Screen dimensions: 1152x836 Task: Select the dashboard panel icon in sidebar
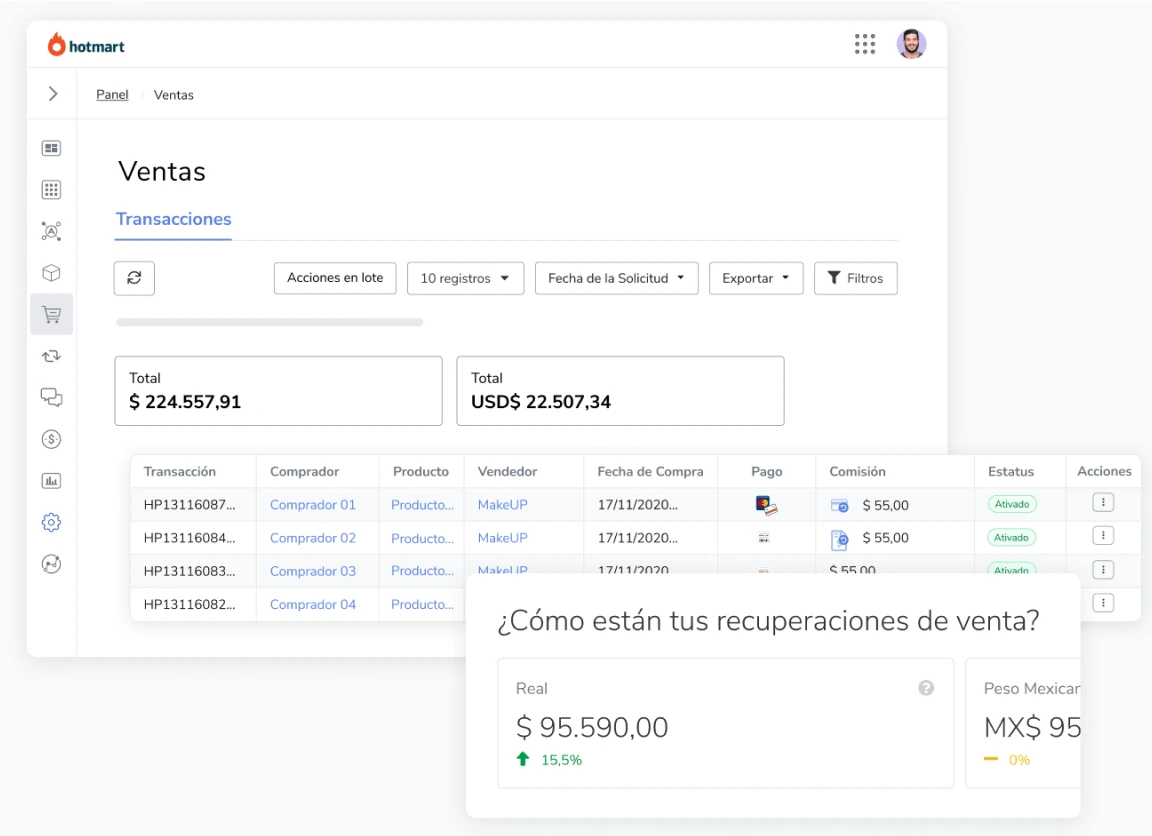(x=51, y=147)
